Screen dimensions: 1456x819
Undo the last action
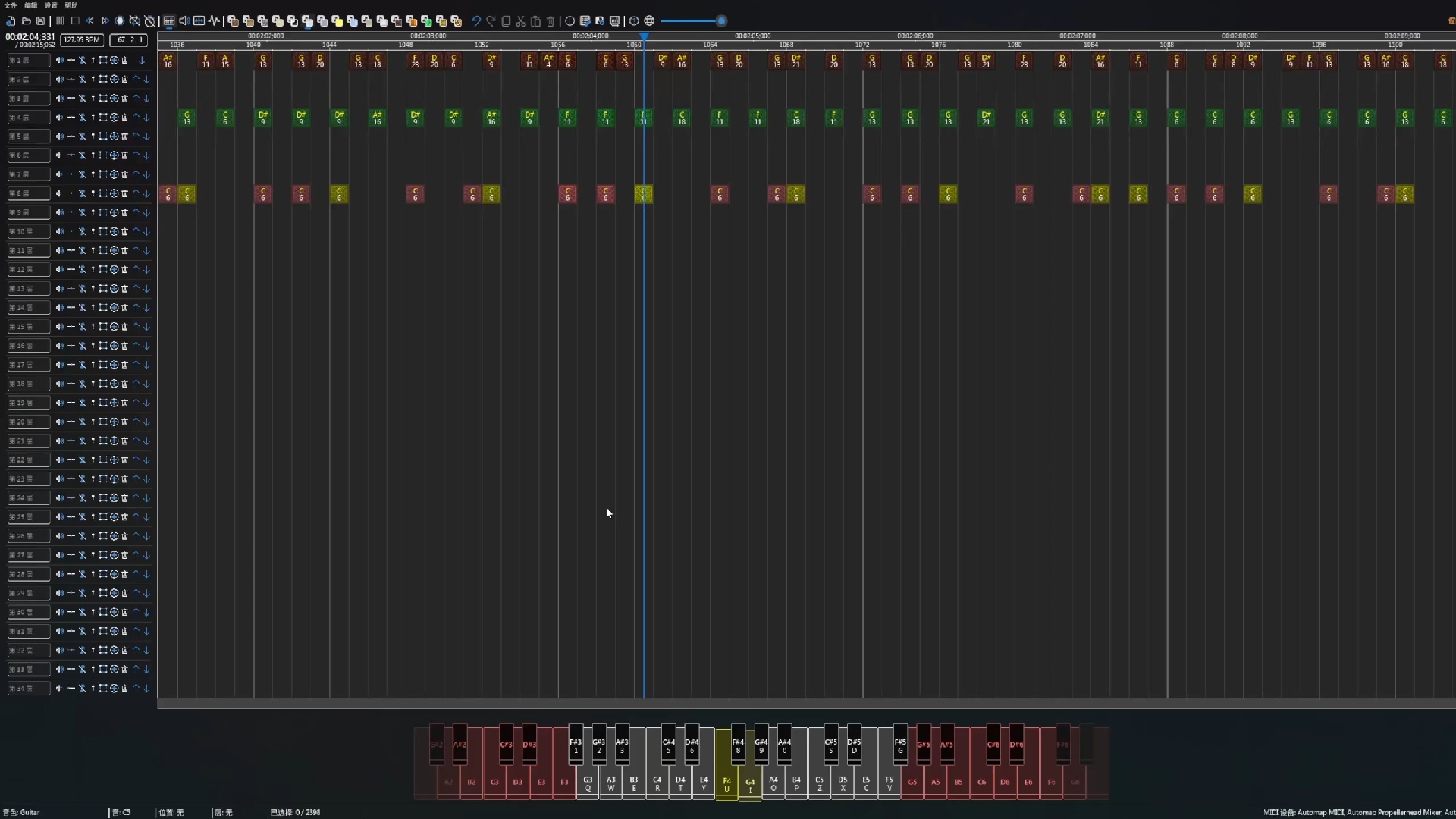(x=476, y=21)
